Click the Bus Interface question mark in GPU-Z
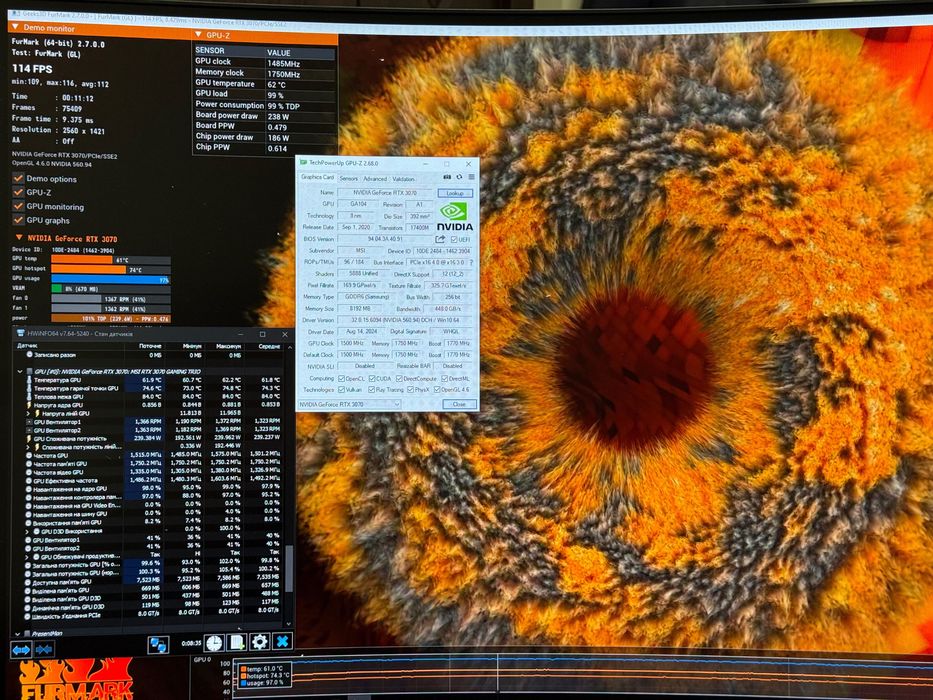This screenshot has width=933, height=700. (472, 262)
